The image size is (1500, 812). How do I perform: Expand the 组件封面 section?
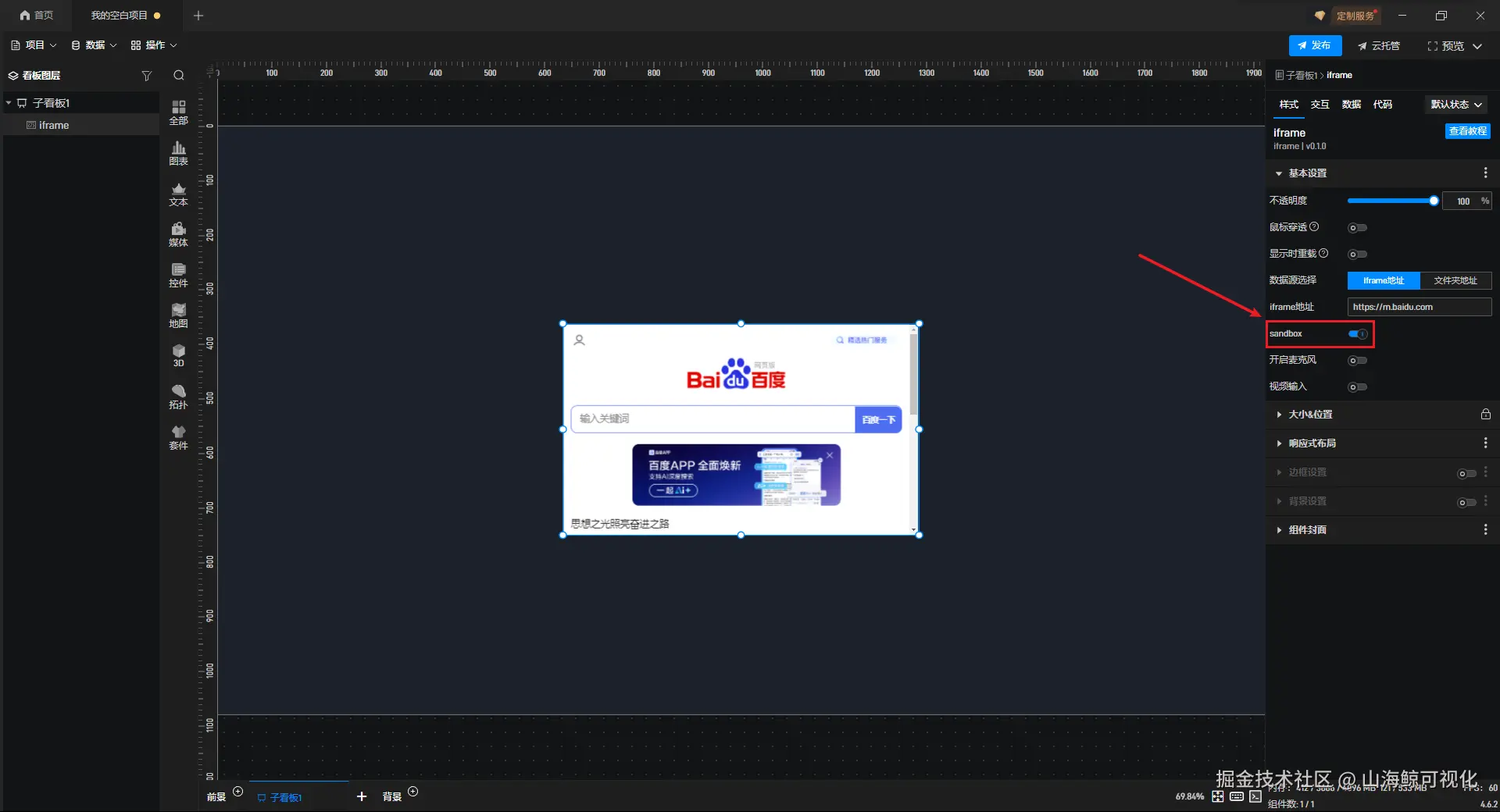tap(1279, 530)
